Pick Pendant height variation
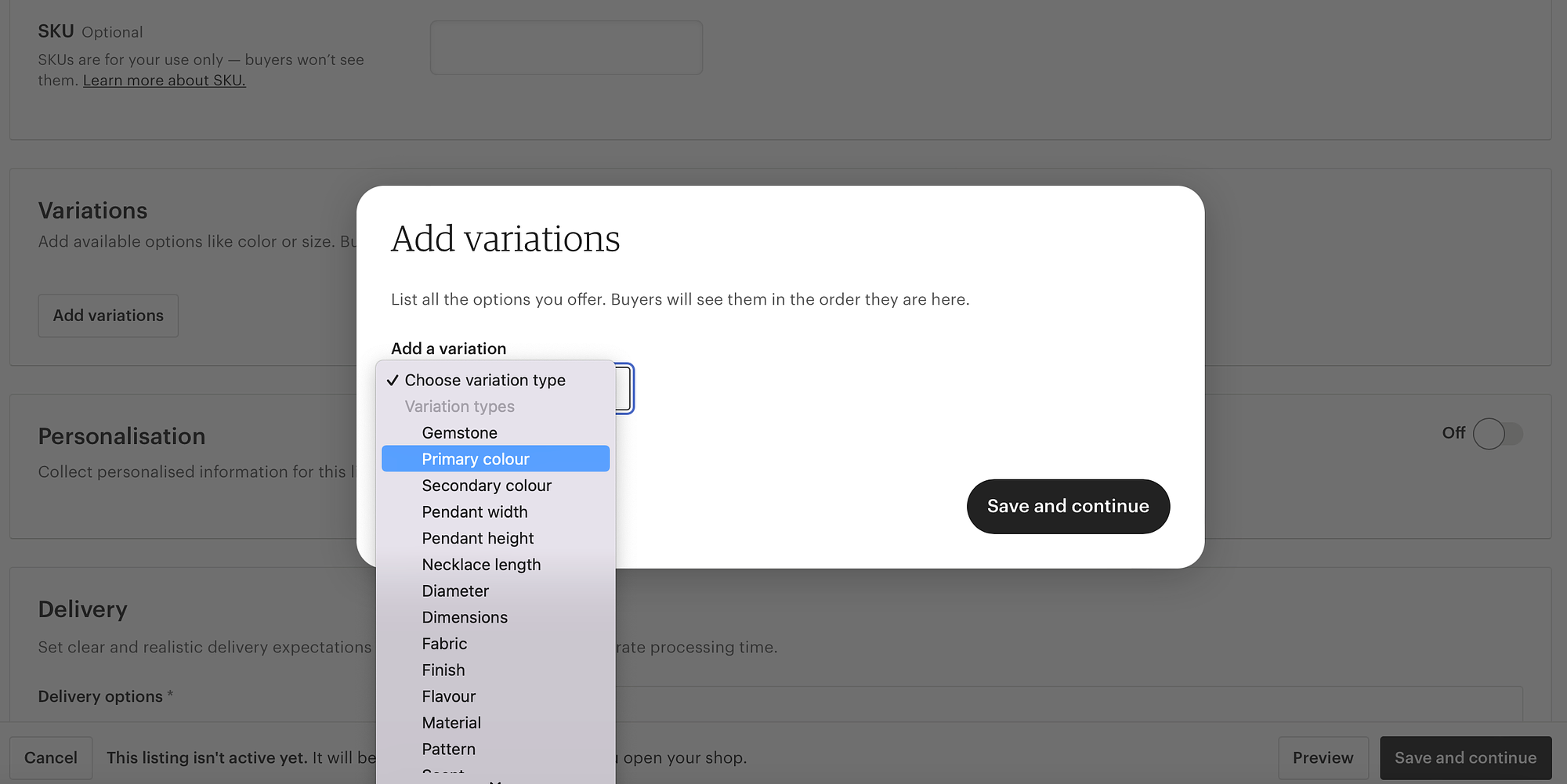Viewport: 1567px width, 784px height. click(495, 539)
